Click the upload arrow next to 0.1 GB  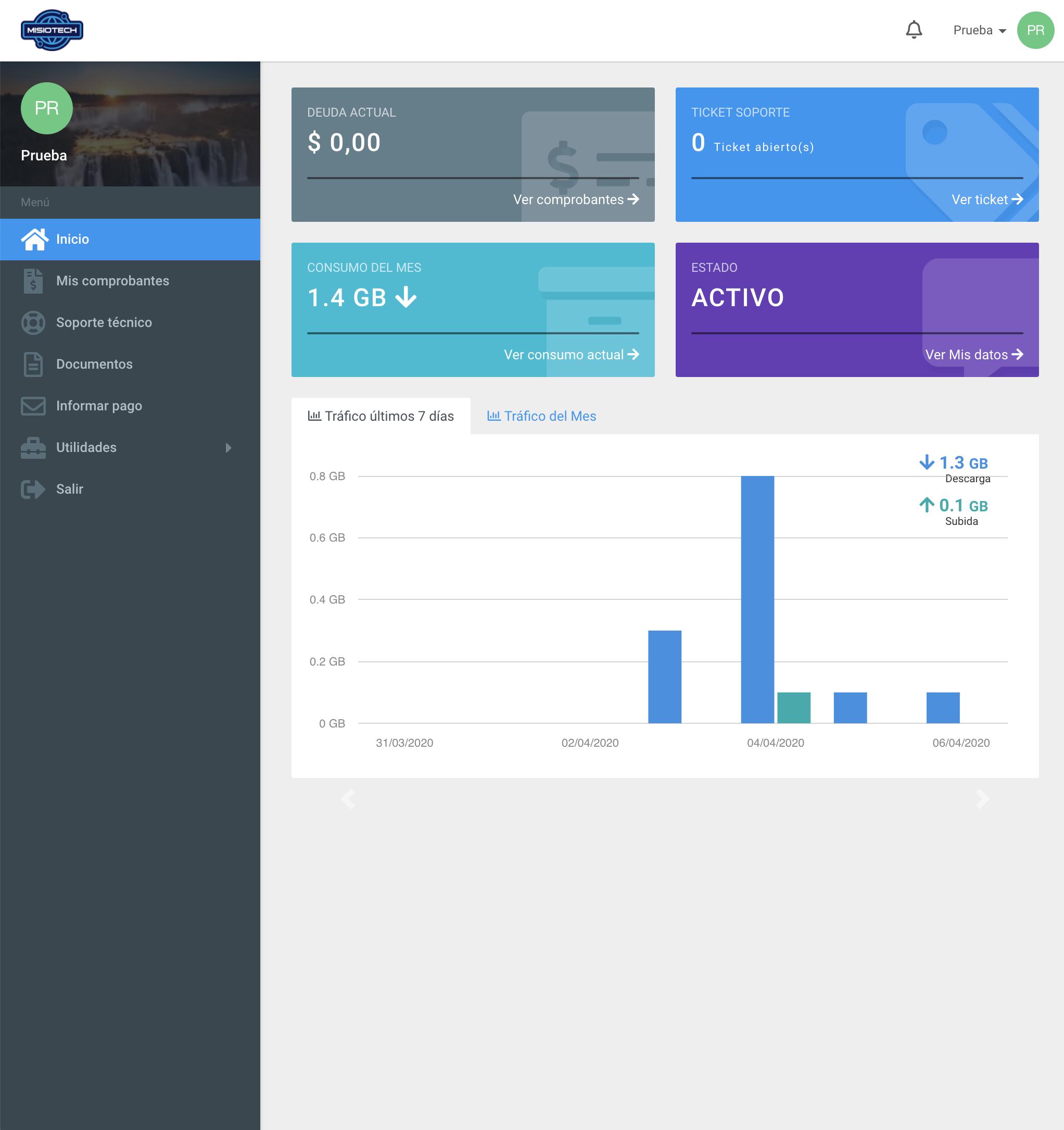click(927, 505)
